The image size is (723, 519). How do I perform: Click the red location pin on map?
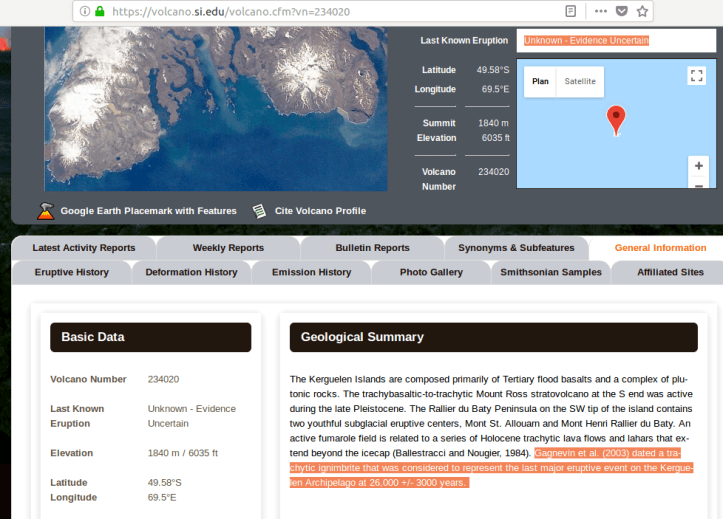point(617,118)
